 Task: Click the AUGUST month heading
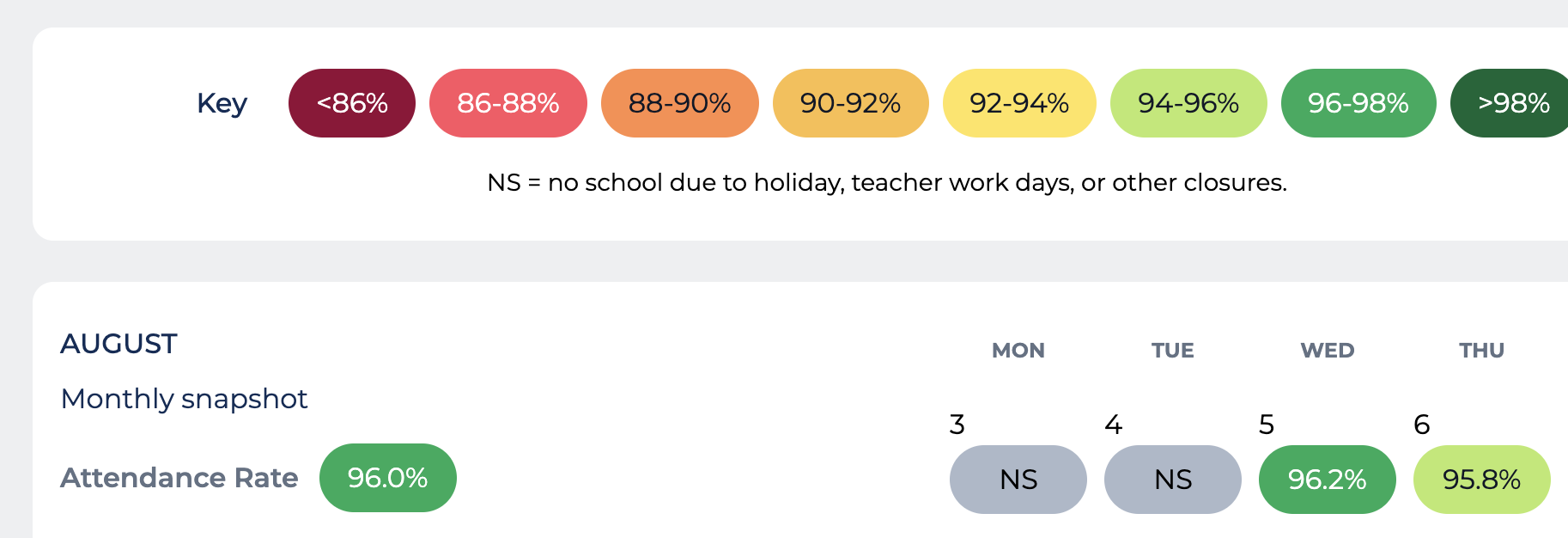pyautogui.click(x=119, y=344)
